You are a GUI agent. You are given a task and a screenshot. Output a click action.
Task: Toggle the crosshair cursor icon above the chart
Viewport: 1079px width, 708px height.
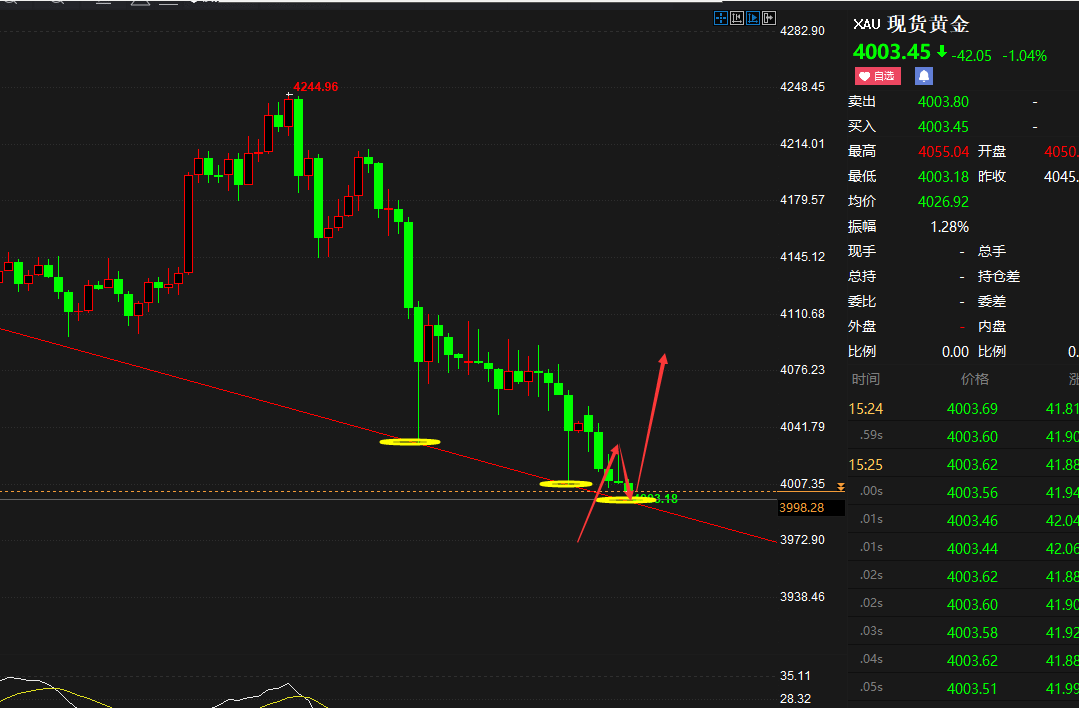pyautogui.click(x=720, y=18)
